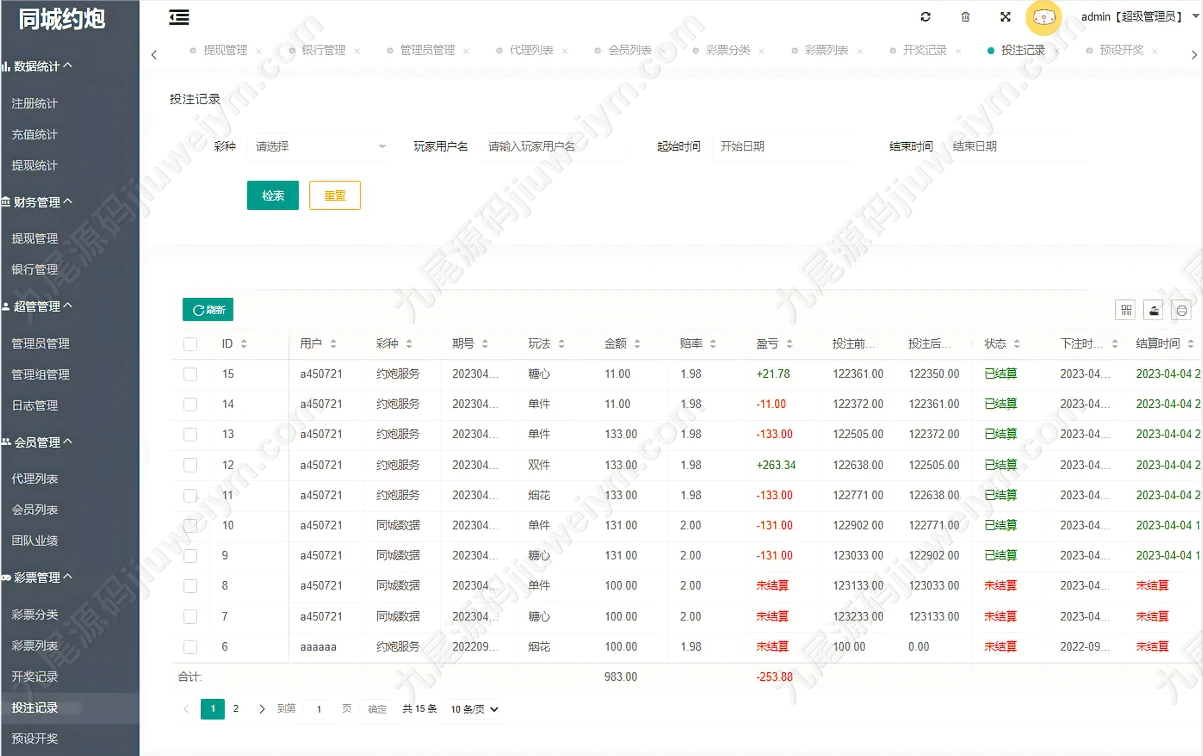1203x756 pixels.
Task: Click the green 检索 search button
Action: pos(273,195)
